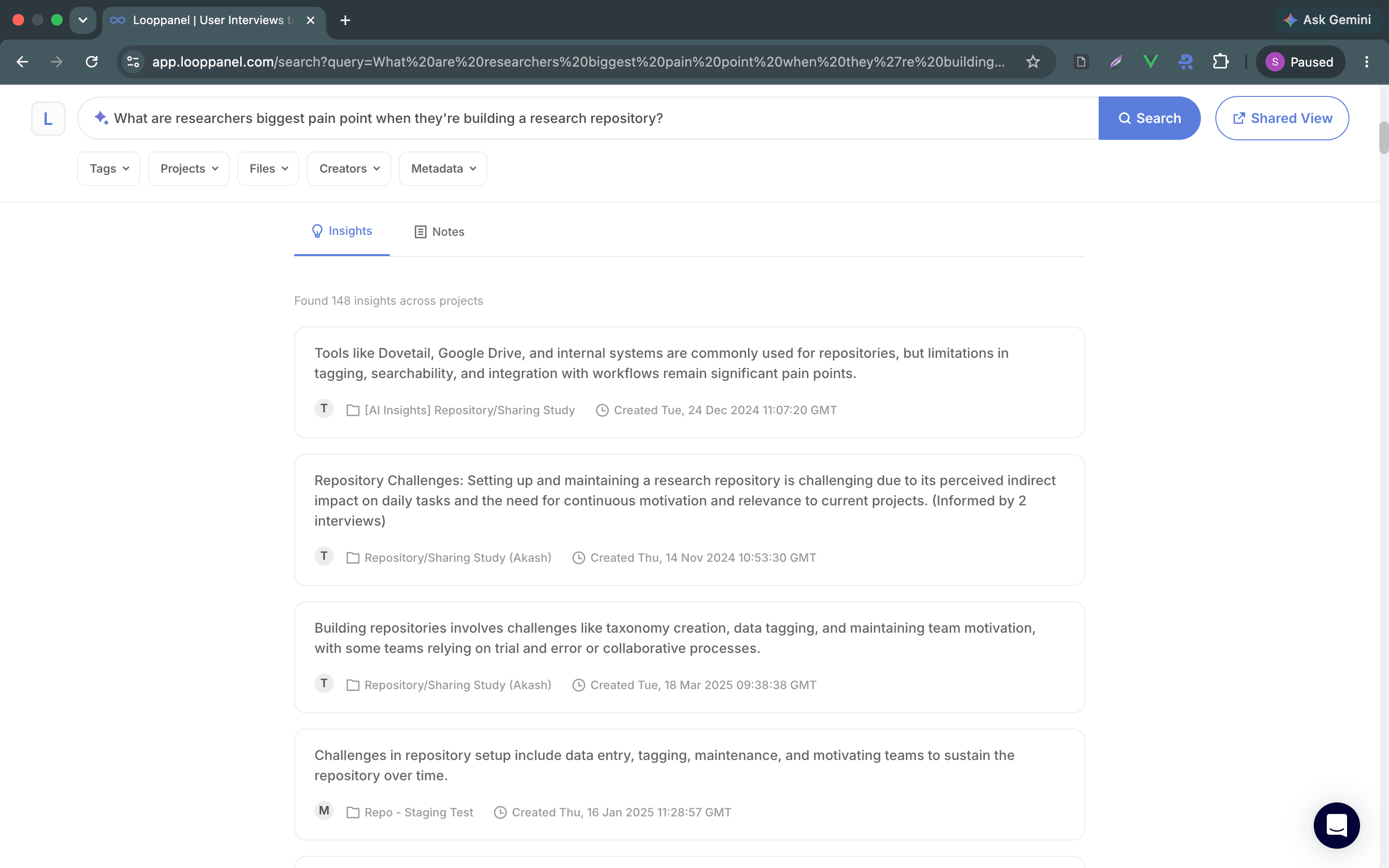Click the document extension icon in toolbar
The height and width of the screenshot is (868, 1389).
[x=1081, y=61]
